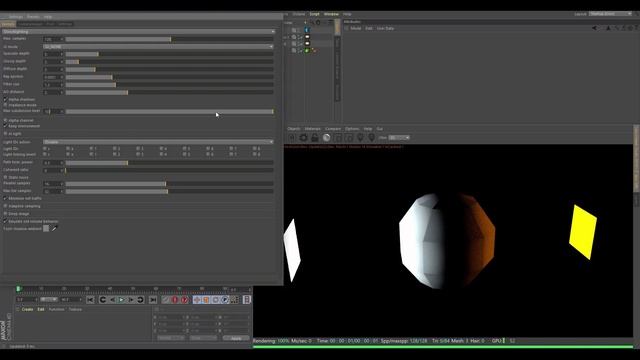Click Parallel samples stepper arrows

point(62,184)
